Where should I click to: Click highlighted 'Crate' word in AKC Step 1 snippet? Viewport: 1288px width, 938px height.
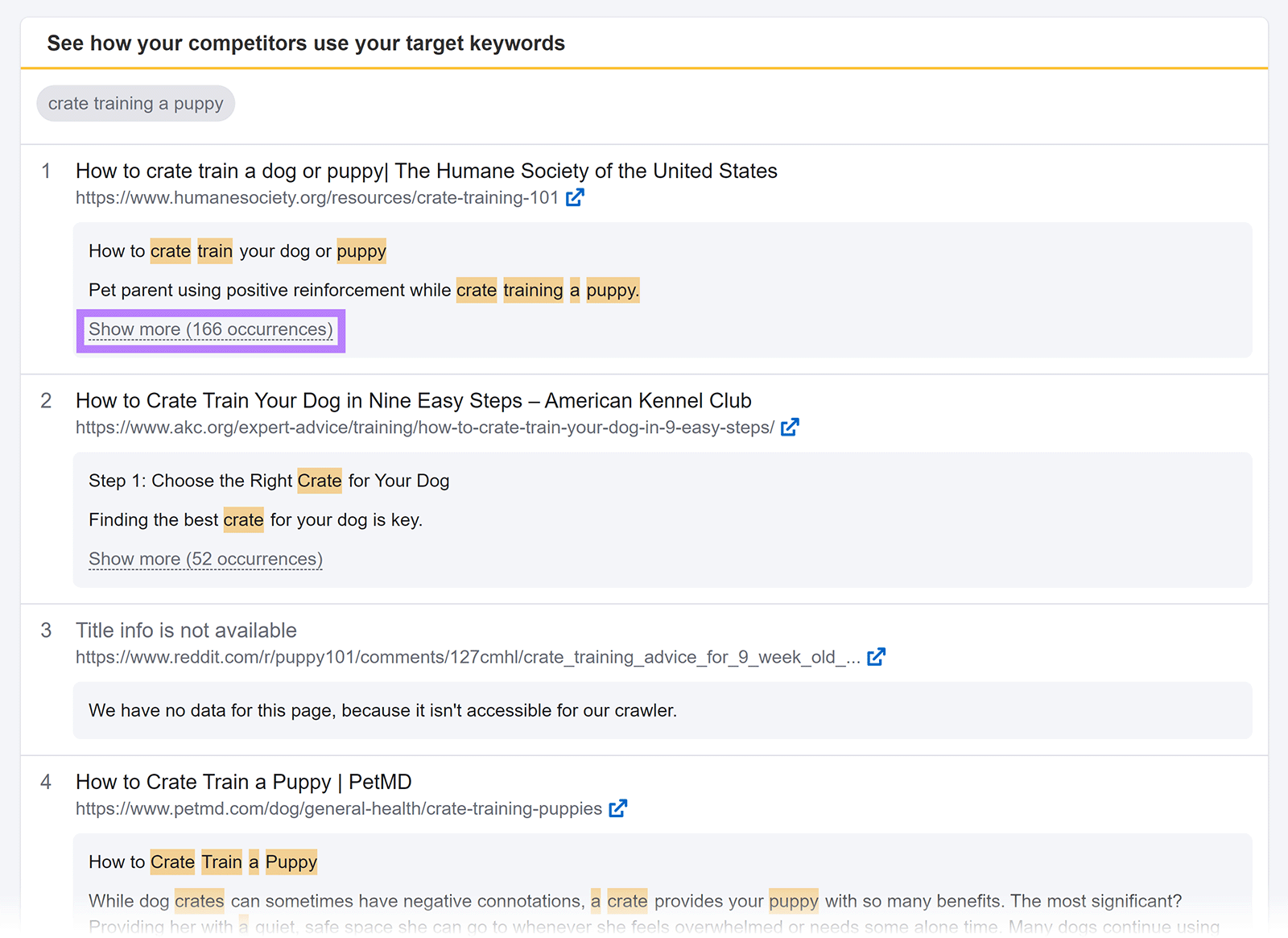[x=320, y=481]
